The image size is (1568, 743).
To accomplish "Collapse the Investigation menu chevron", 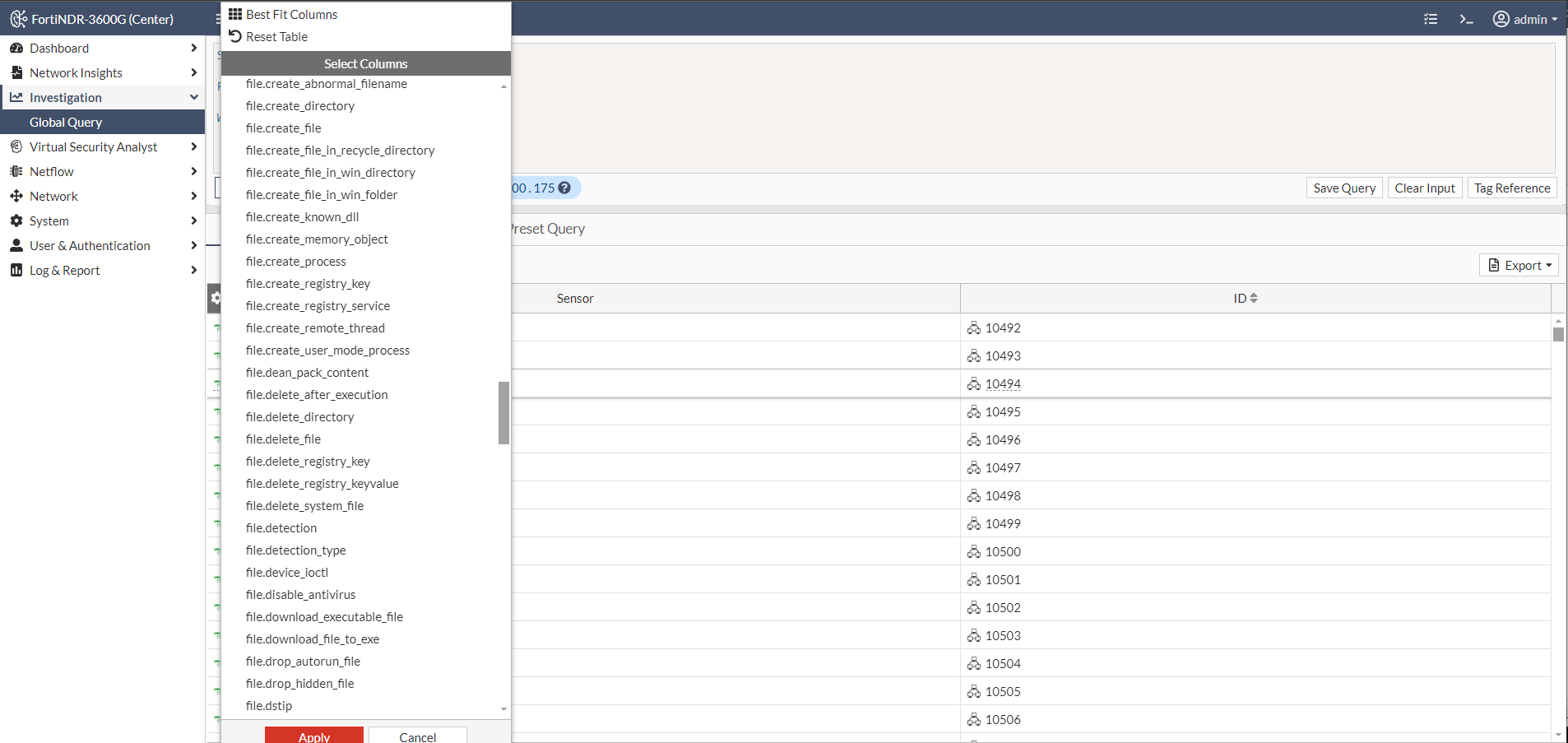I will 194,97.
